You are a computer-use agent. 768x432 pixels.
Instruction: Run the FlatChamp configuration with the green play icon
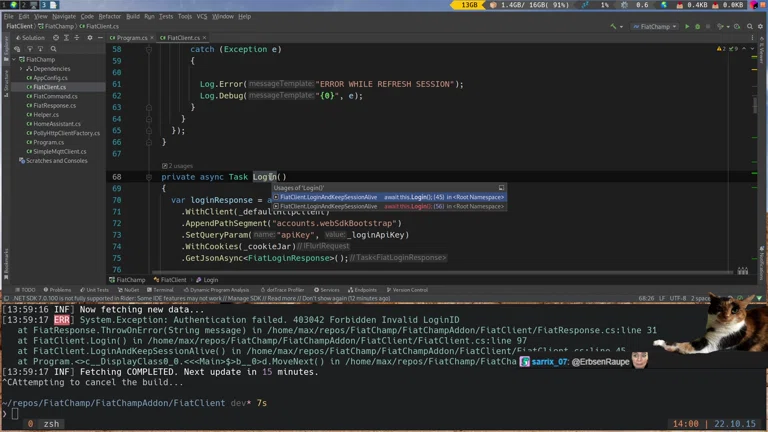pyautogui.click(x=687, y=26)
